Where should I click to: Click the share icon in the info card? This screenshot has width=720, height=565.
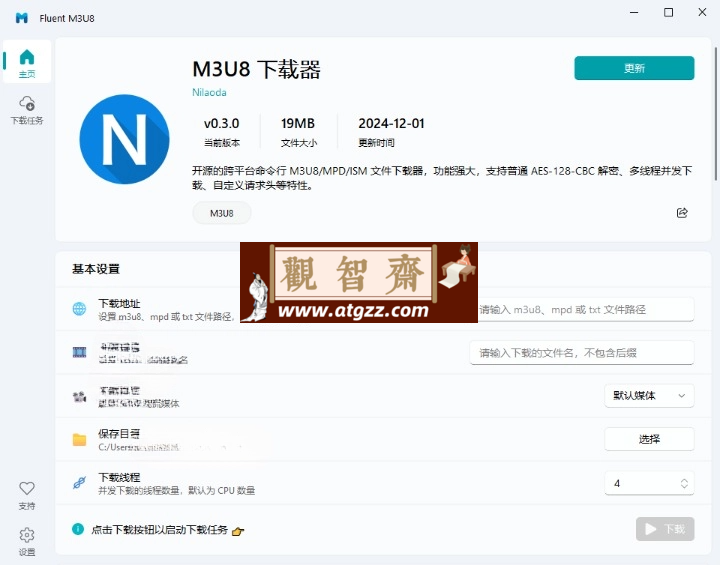(682, 213)
